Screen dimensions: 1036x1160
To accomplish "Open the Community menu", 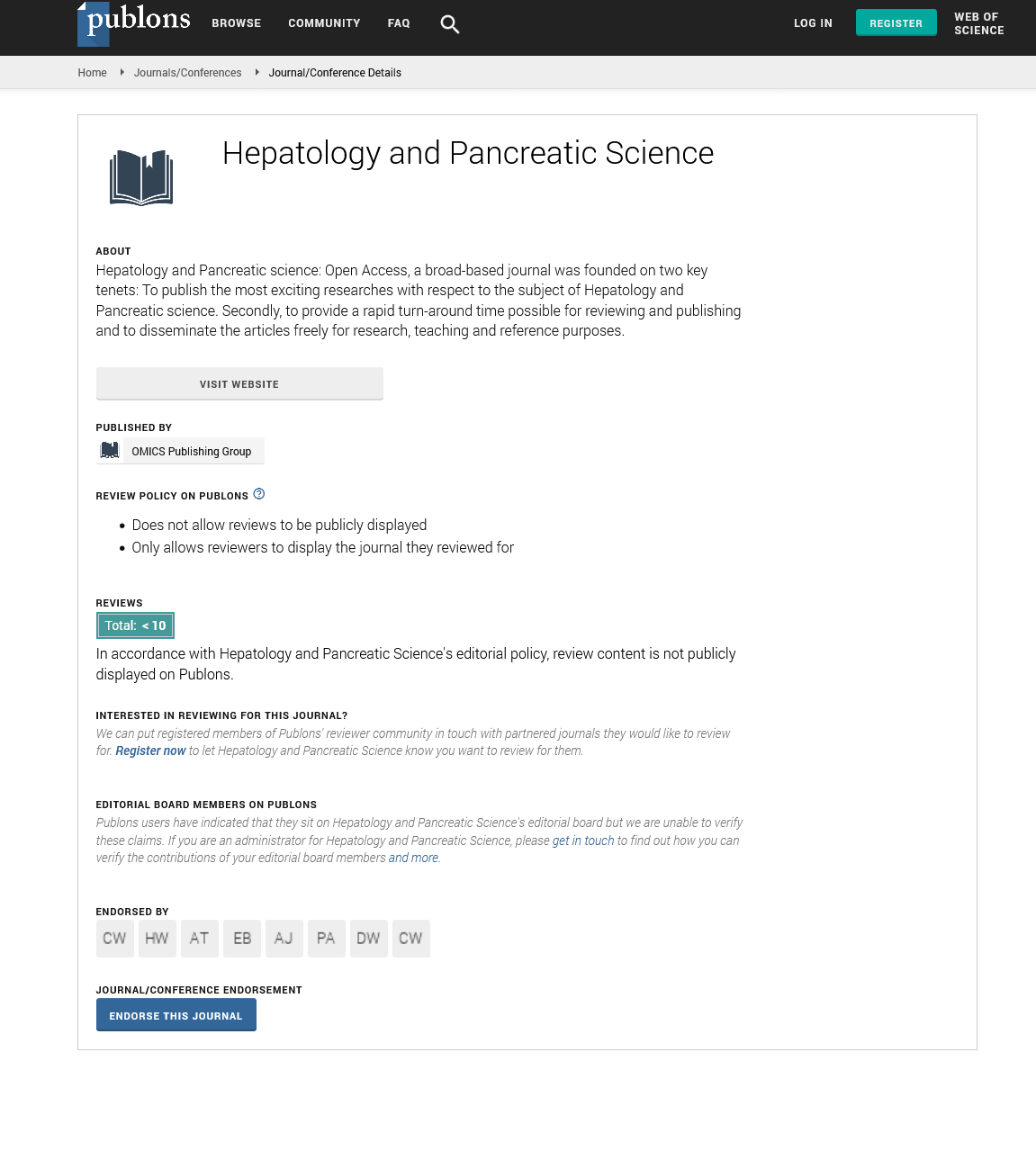I will [x=324, y=23].
